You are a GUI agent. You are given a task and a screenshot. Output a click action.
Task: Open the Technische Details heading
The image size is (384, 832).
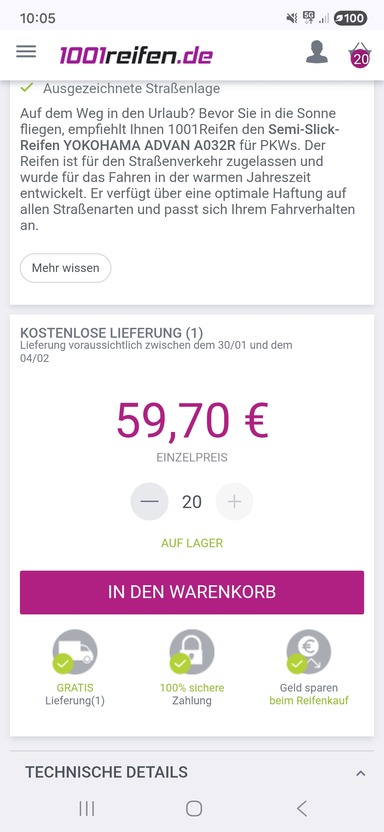106,772
